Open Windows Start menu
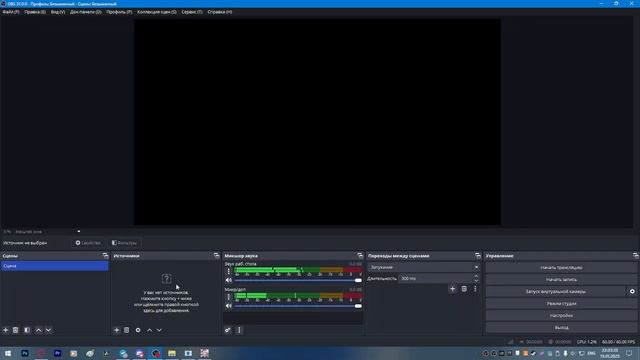Screen dimensions: 640x360 point(8,353)
